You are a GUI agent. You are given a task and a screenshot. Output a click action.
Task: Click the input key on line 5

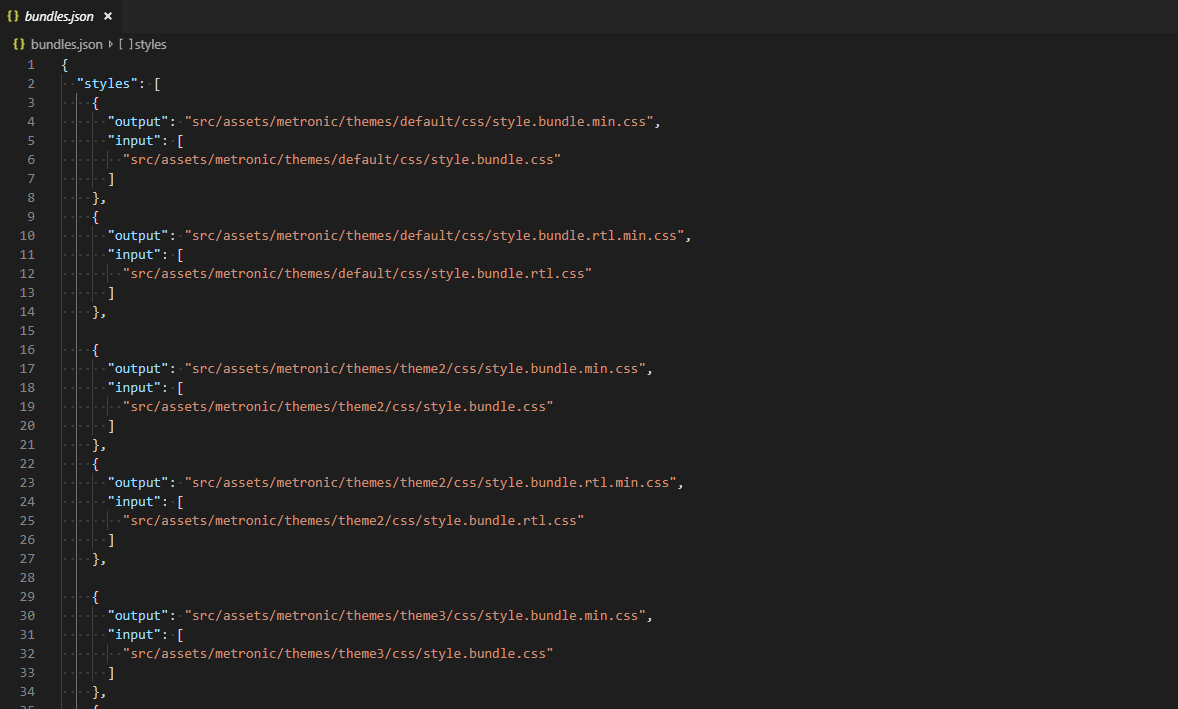point(132,140)
